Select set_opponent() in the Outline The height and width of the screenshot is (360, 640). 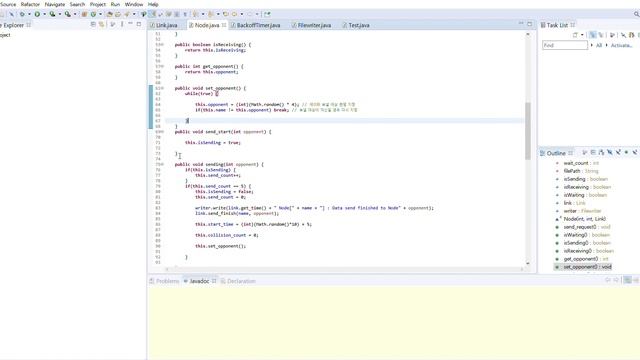point(587,267)
